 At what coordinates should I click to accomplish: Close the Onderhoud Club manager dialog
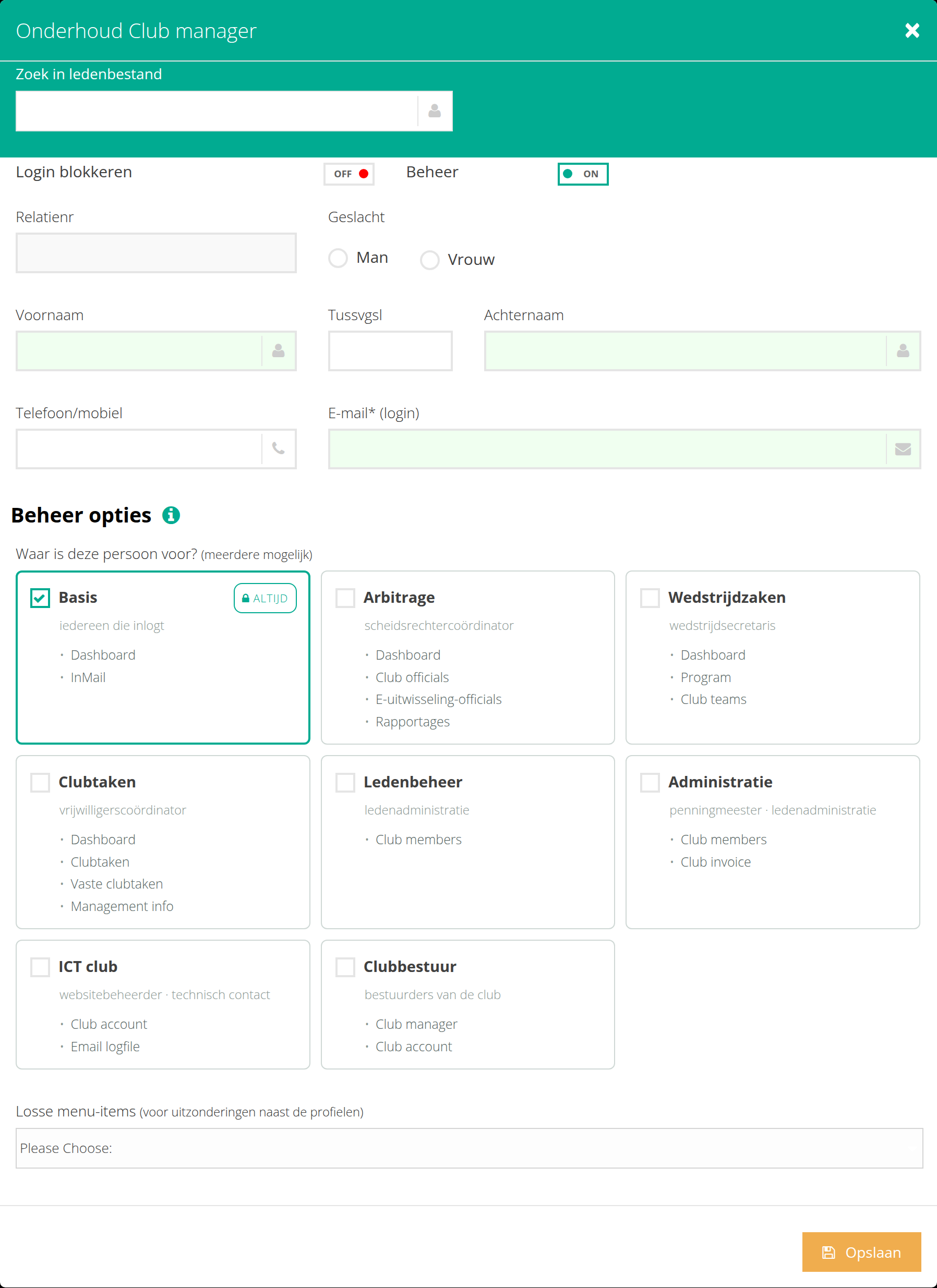[x=911, y=31]
